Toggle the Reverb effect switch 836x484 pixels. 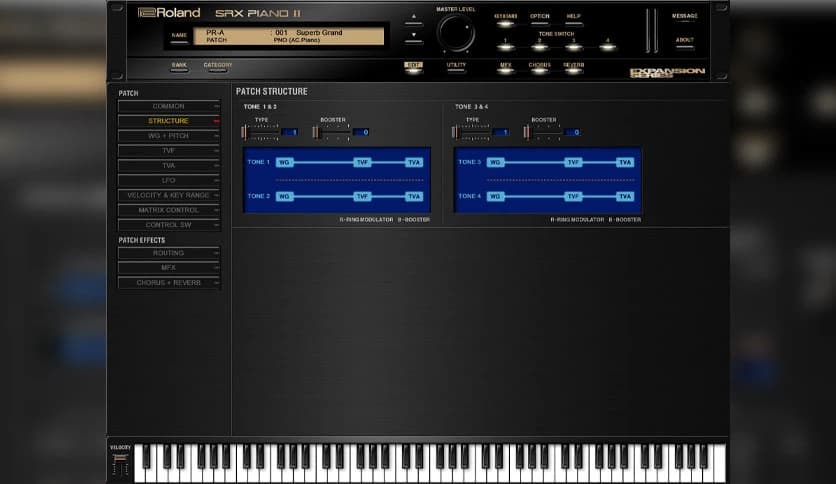click(574, 68)
